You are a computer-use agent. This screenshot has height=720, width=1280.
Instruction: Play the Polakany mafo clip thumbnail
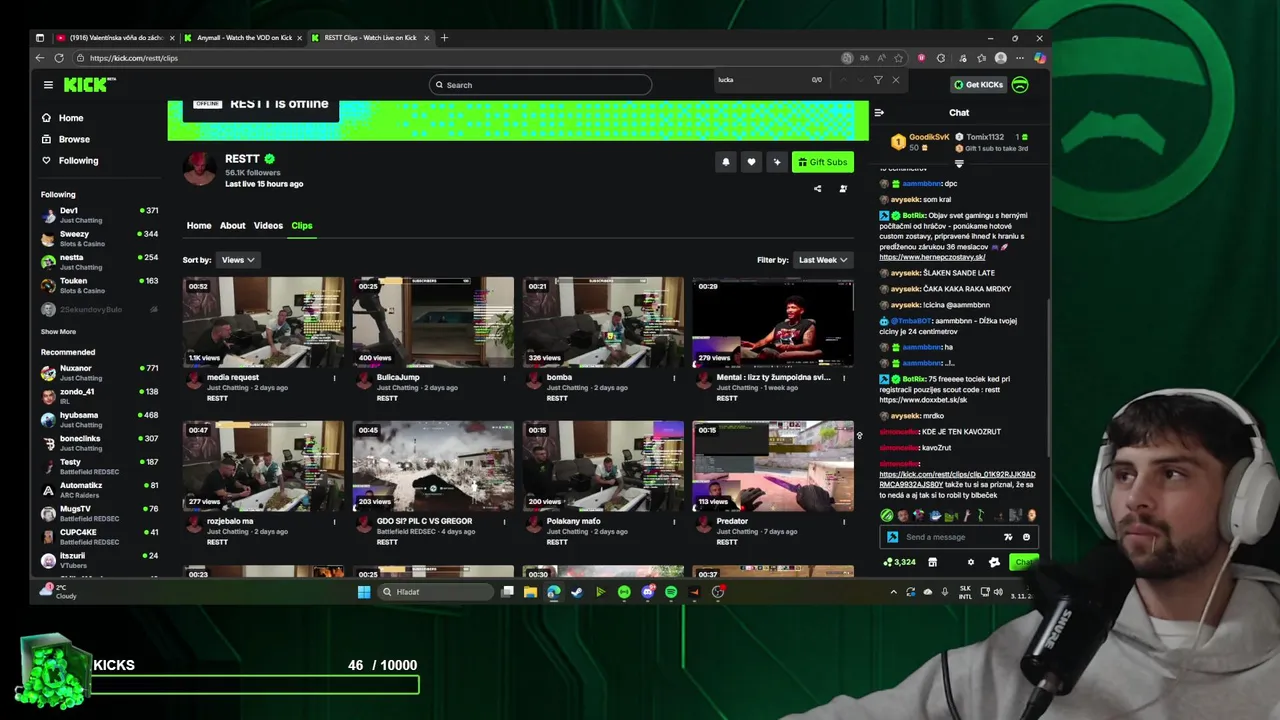pyautogui.click(x=603, y=466)
